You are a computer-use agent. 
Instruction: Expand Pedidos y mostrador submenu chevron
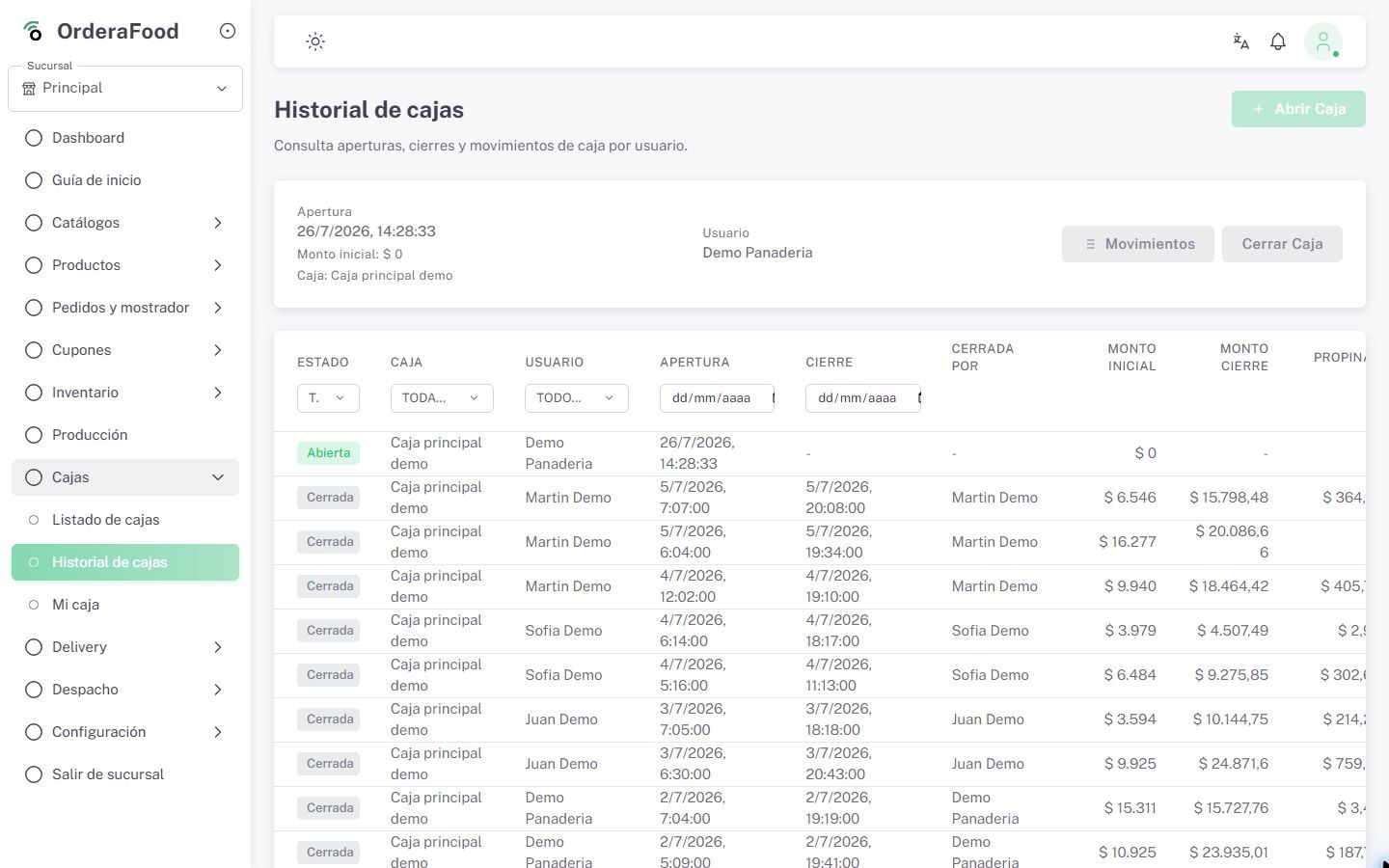pos(218,308)
